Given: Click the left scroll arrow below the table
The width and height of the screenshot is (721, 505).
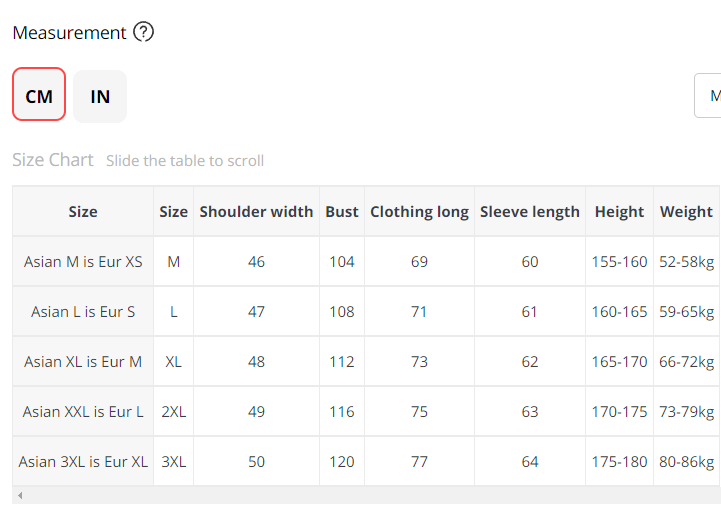Looking at the screenshot, I should [20, 495].
